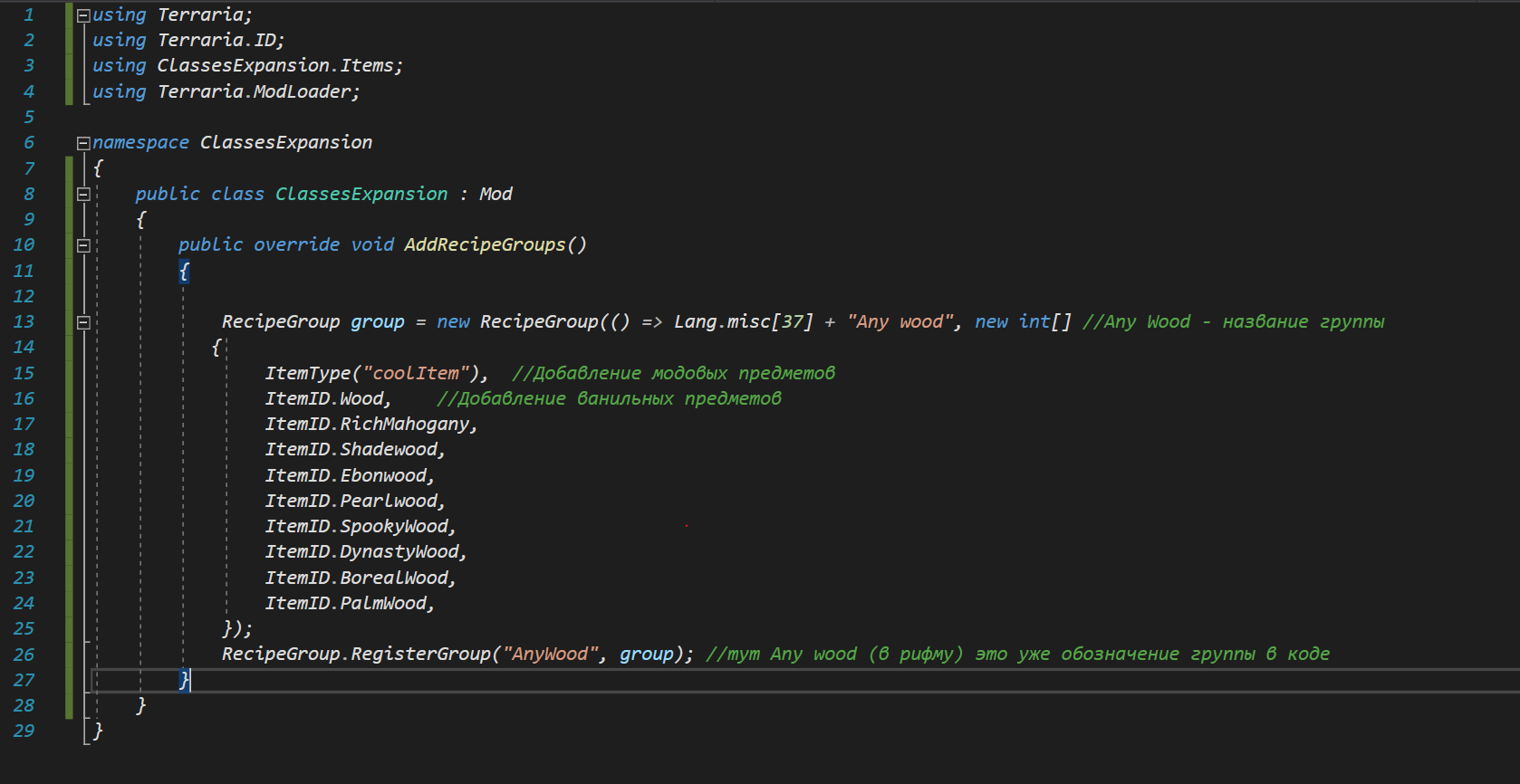The height and width of the screenshot is (784, 1520).
Task: Click the Lang.misc[37] expression
Action: 743,321
